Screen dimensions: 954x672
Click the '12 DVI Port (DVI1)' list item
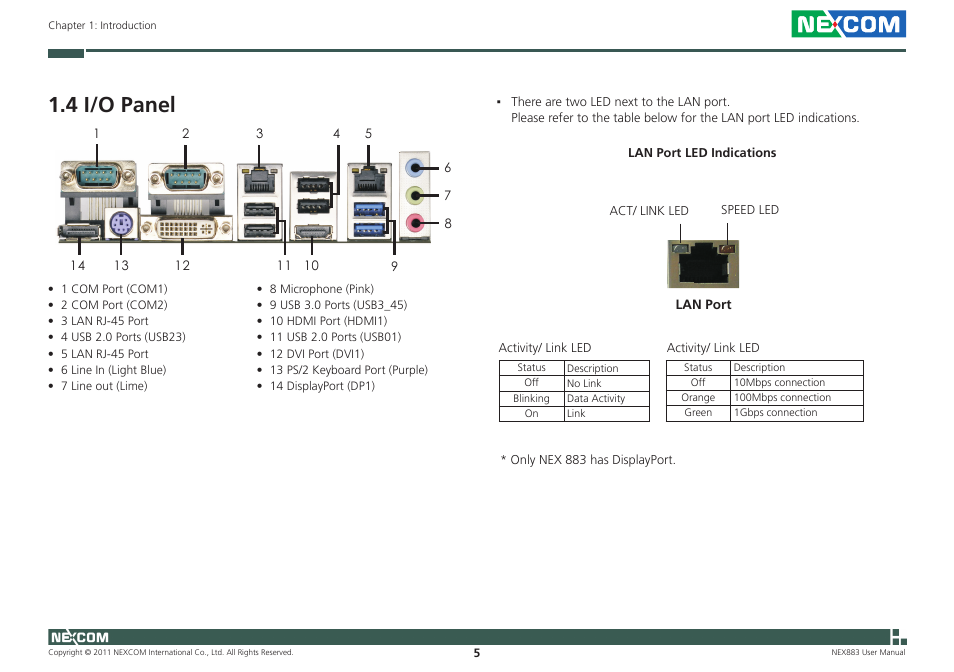coord(317,354)
